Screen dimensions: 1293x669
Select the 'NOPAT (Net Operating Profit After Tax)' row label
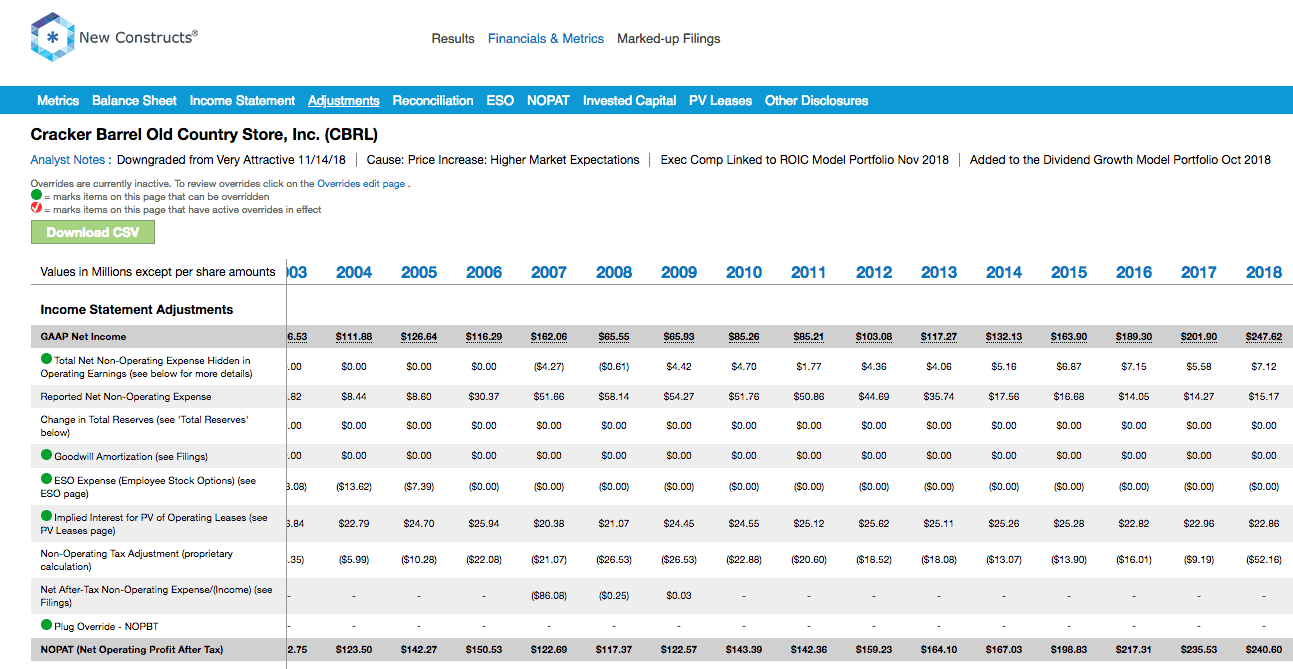click(132, 650)
